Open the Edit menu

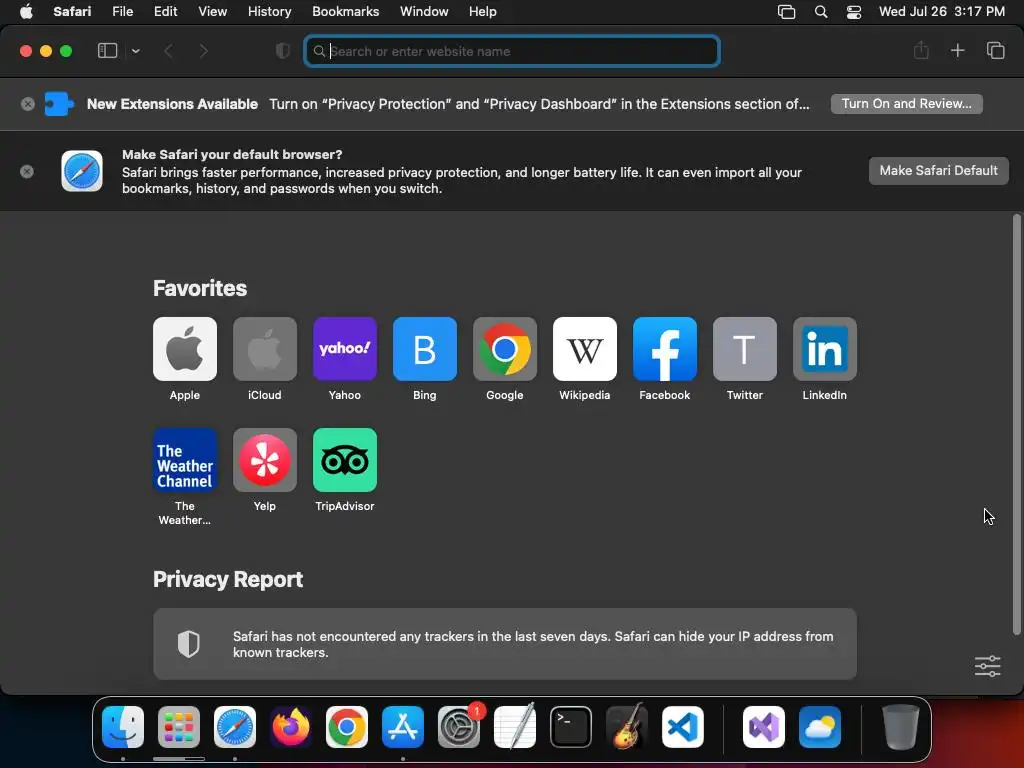click(165, 11)
